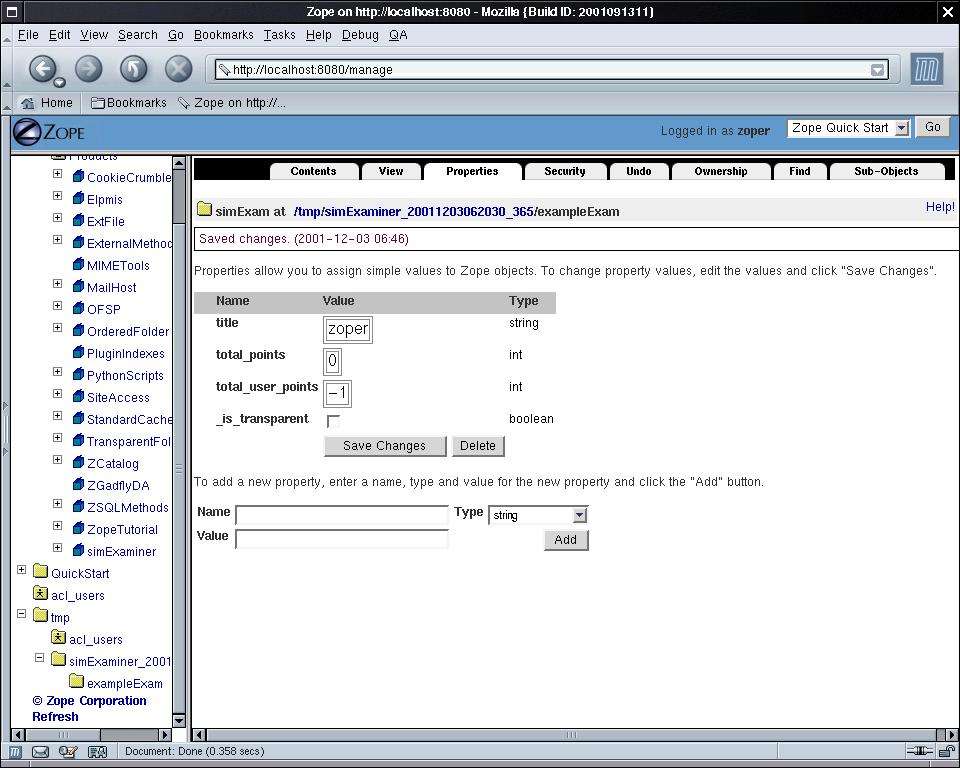Click the QuickStart folder icon

coord(40,571)
